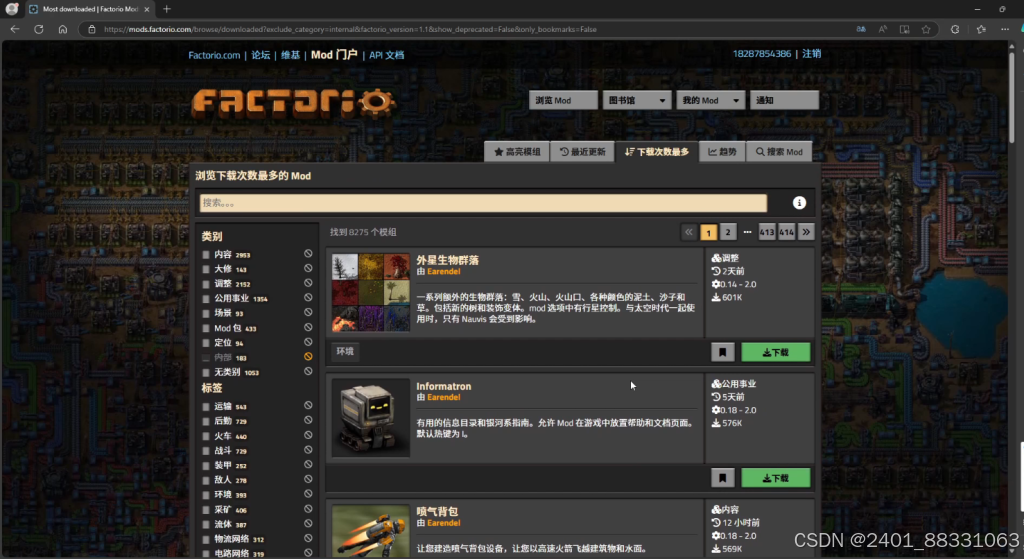The image size is (1024, 559).
Task: Open the 图书馆 dropdown menu
Action: click(x=637, y=100)
